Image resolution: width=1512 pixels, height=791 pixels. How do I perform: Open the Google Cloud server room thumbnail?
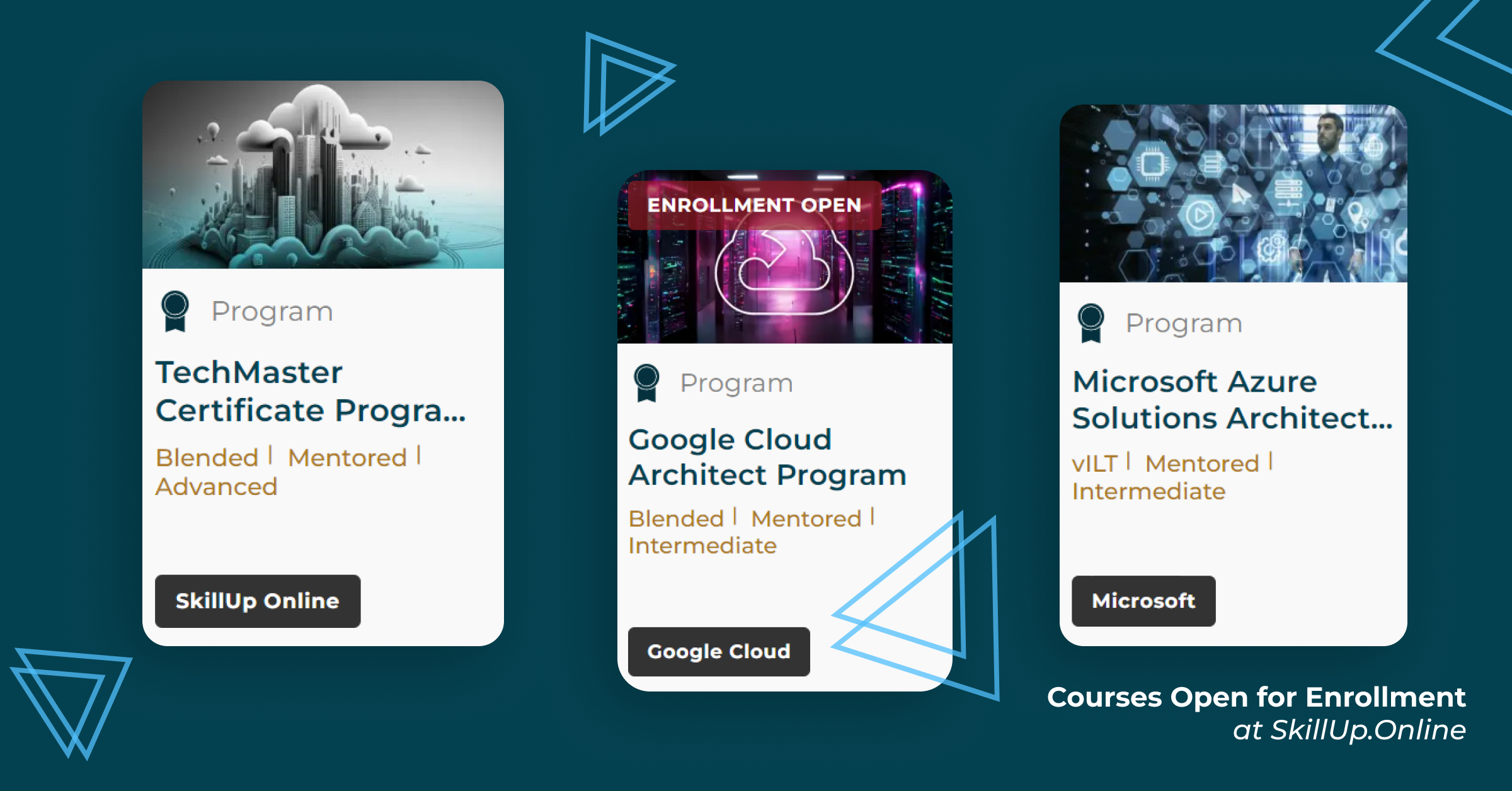[784, 257]
